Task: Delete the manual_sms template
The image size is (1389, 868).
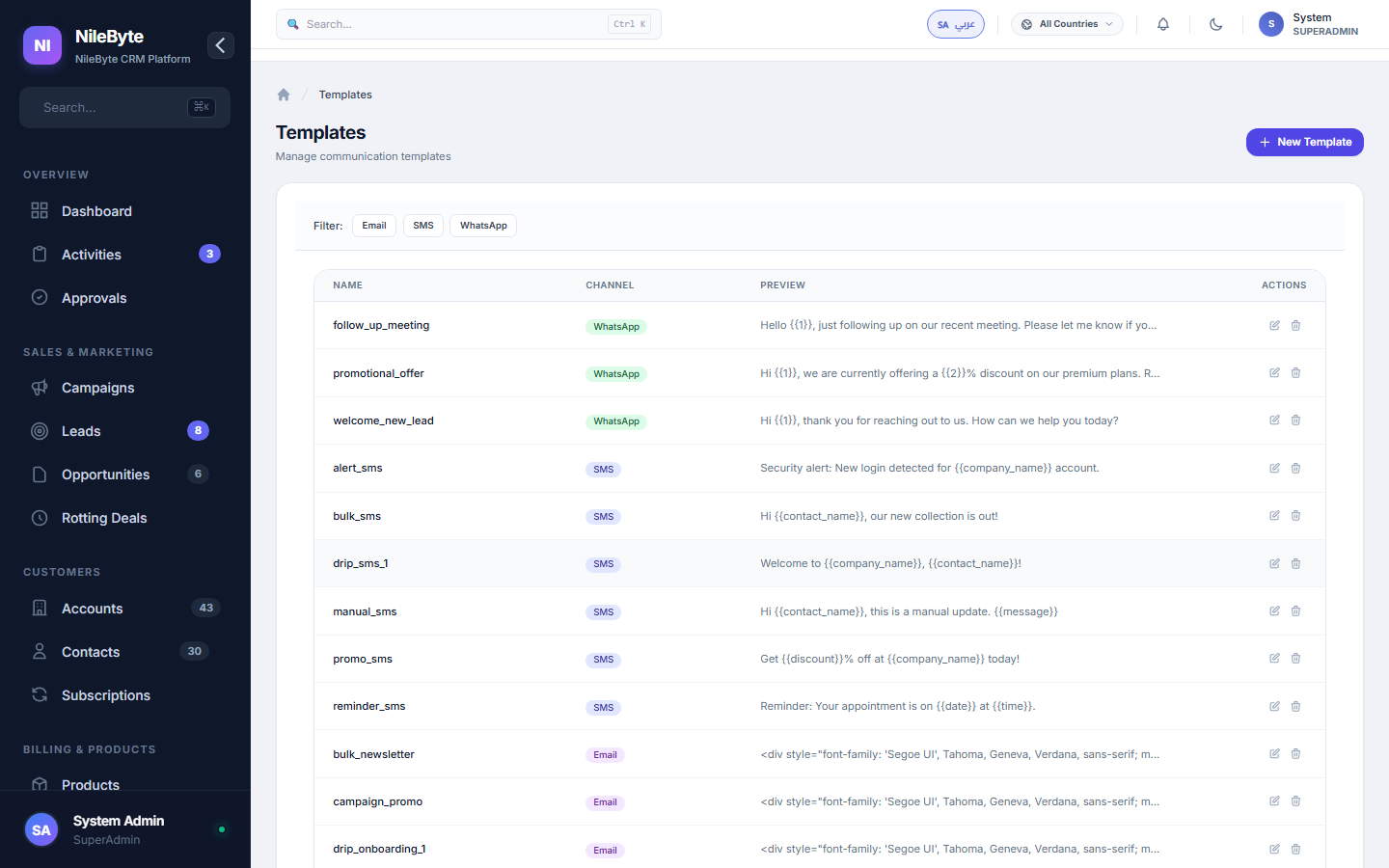Action: tap(1295, 611)
